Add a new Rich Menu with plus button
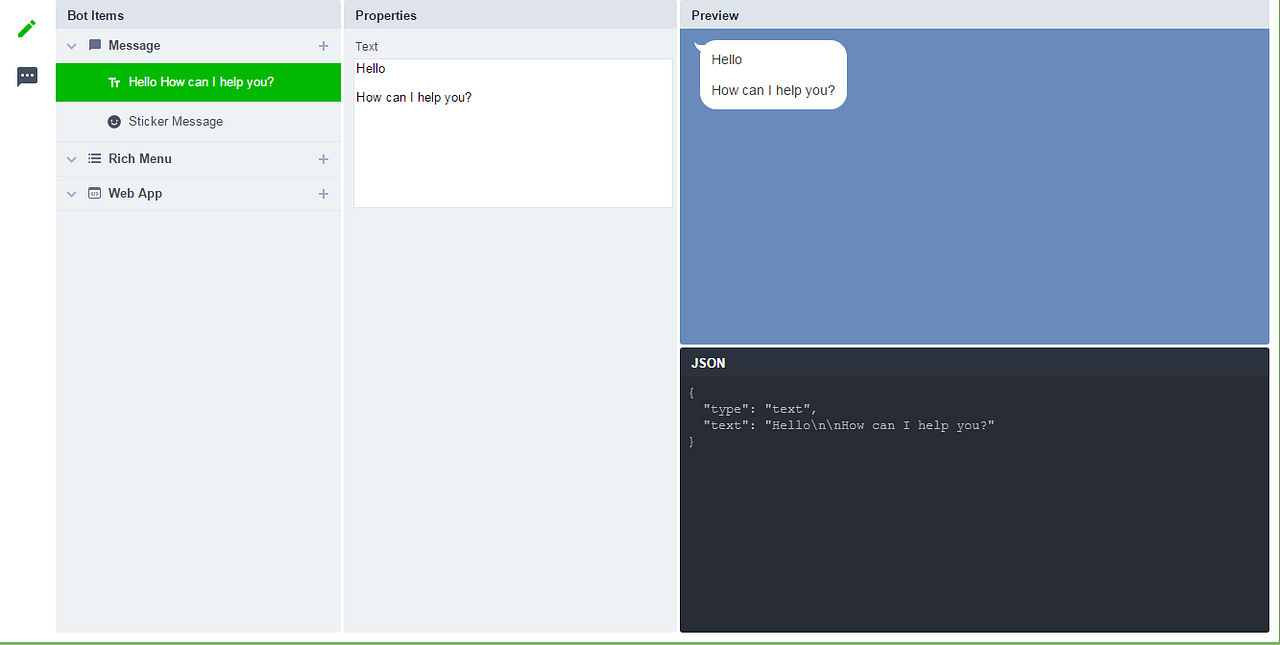This screenshot has height=645, width=1280. (x=323, y=158)
